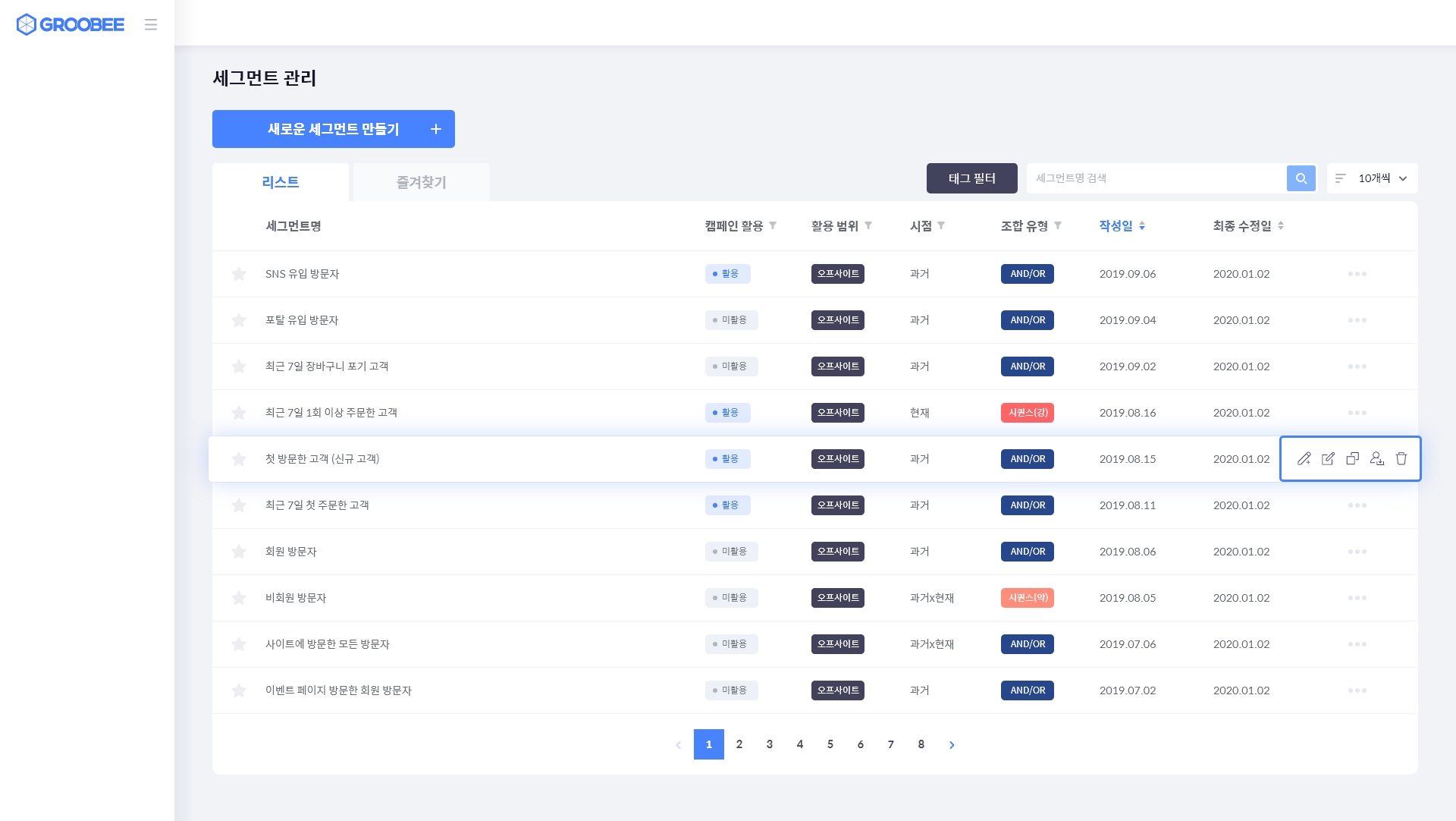The image size is (1456, 821).
Task: Collapse sidebar with hamburger menu icon
Action: [151, 25]
